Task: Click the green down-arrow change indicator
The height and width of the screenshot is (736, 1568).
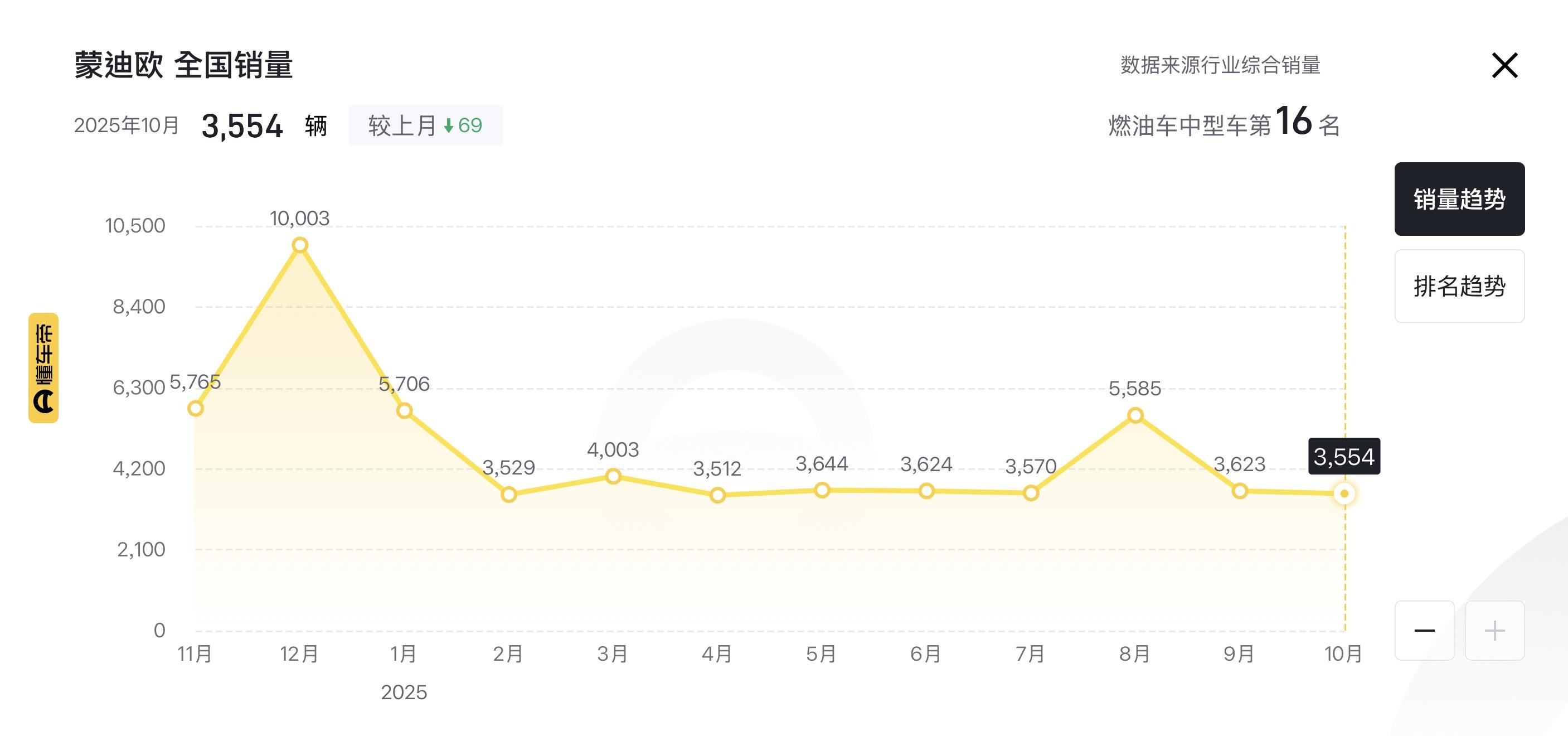Action: point(449,126)
